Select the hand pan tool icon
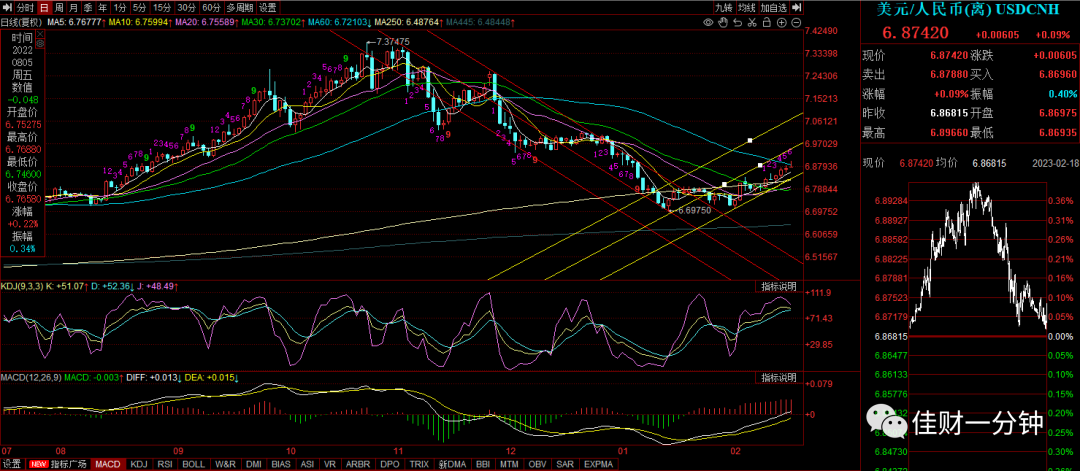The height and width of the screenshot is (471, 1080). pos(723,23)
